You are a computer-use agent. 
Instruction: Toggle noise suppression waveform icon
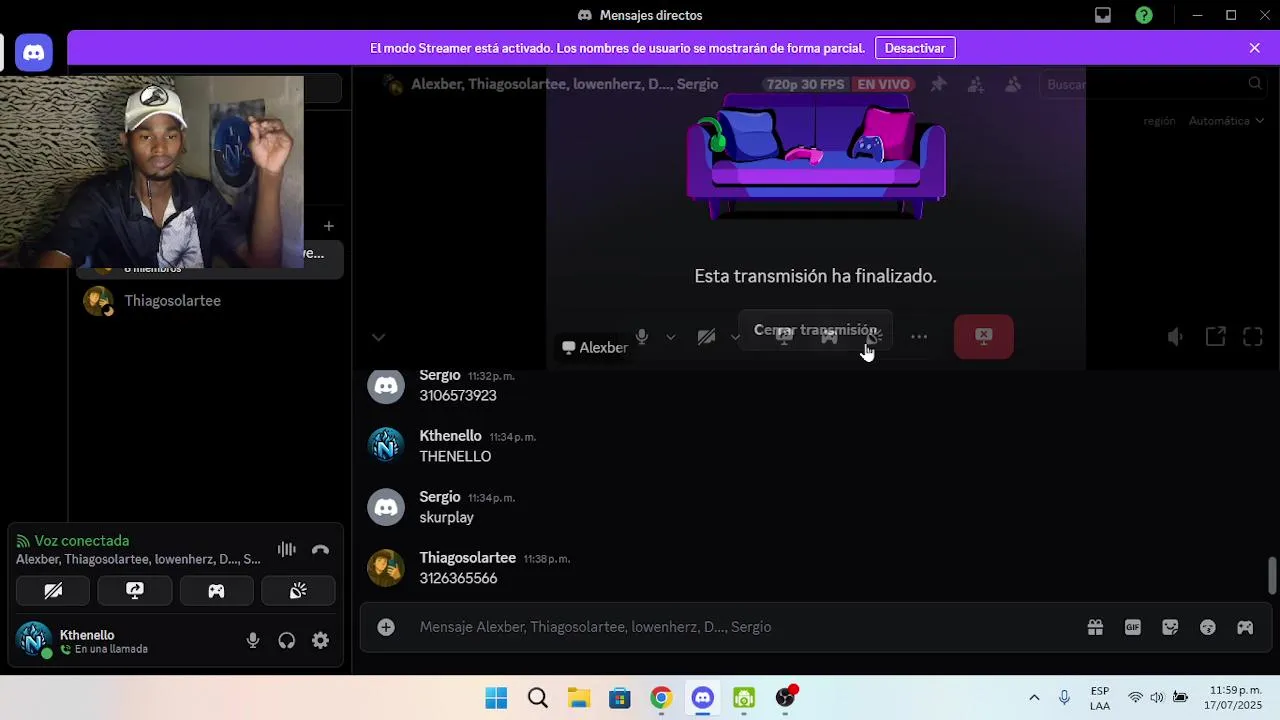286,549
